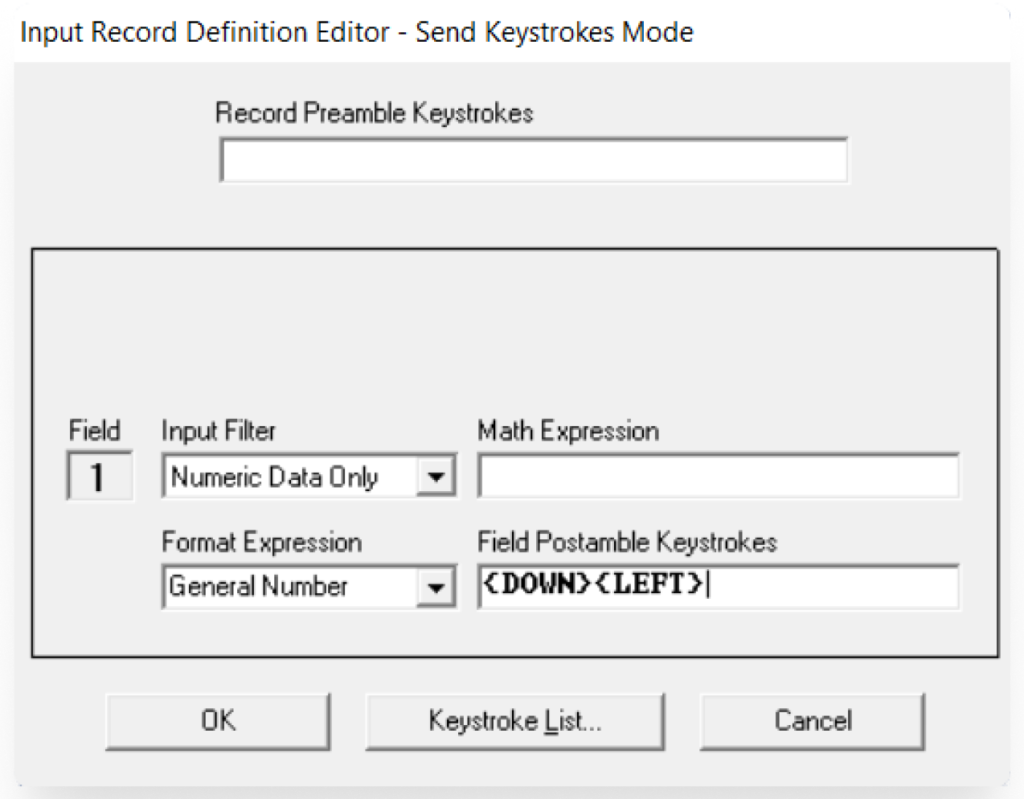Viewport: 1024px width, 799px height.
Task: Cancel the Input Record Definition Editor
Action: click(x=812, y=720)
